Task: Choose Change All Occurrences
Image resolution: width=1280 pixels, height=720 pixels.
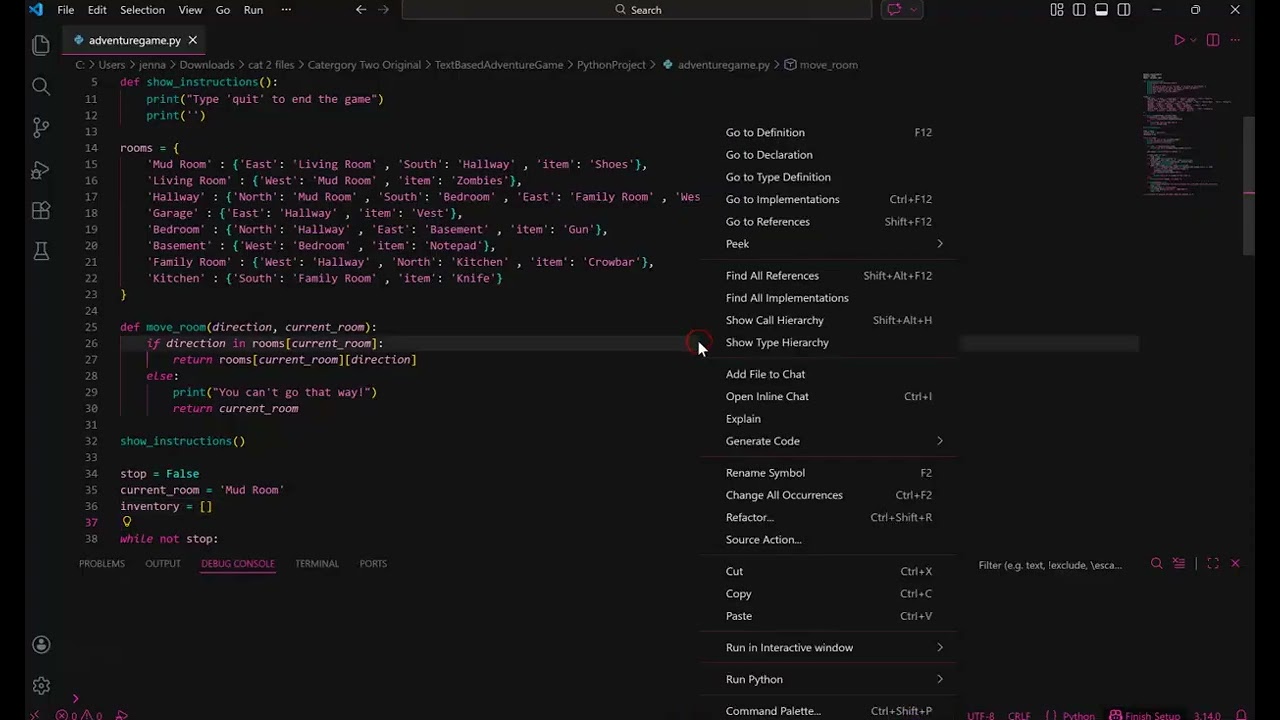Action: tap(829, 495)
